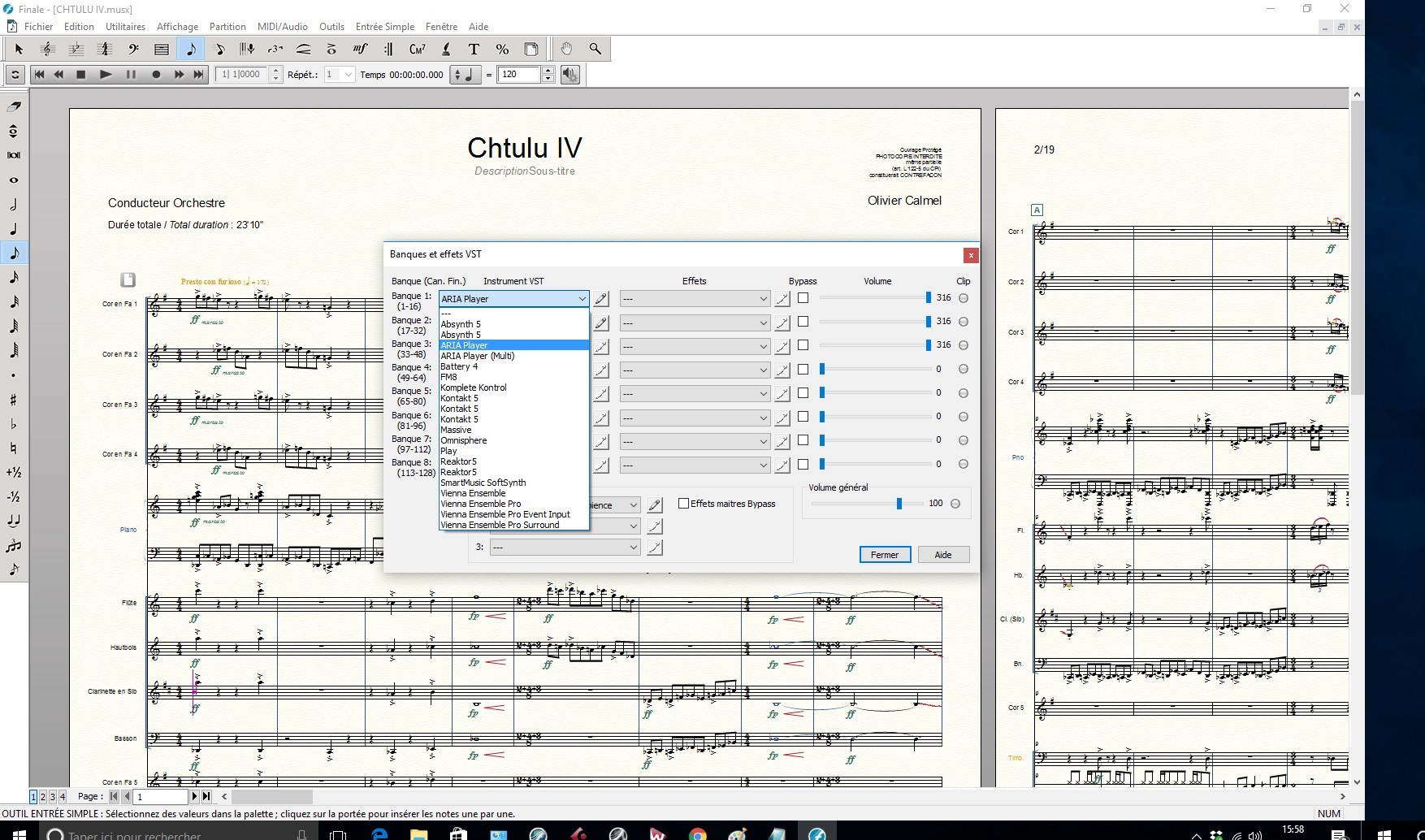
Task: Select the Staff tool with treble clef
Action: (47, 49)
